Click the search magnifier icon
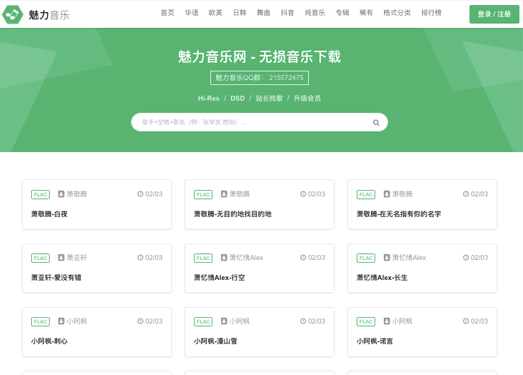The height and width of the screenshot is (375, 523). 376,122
